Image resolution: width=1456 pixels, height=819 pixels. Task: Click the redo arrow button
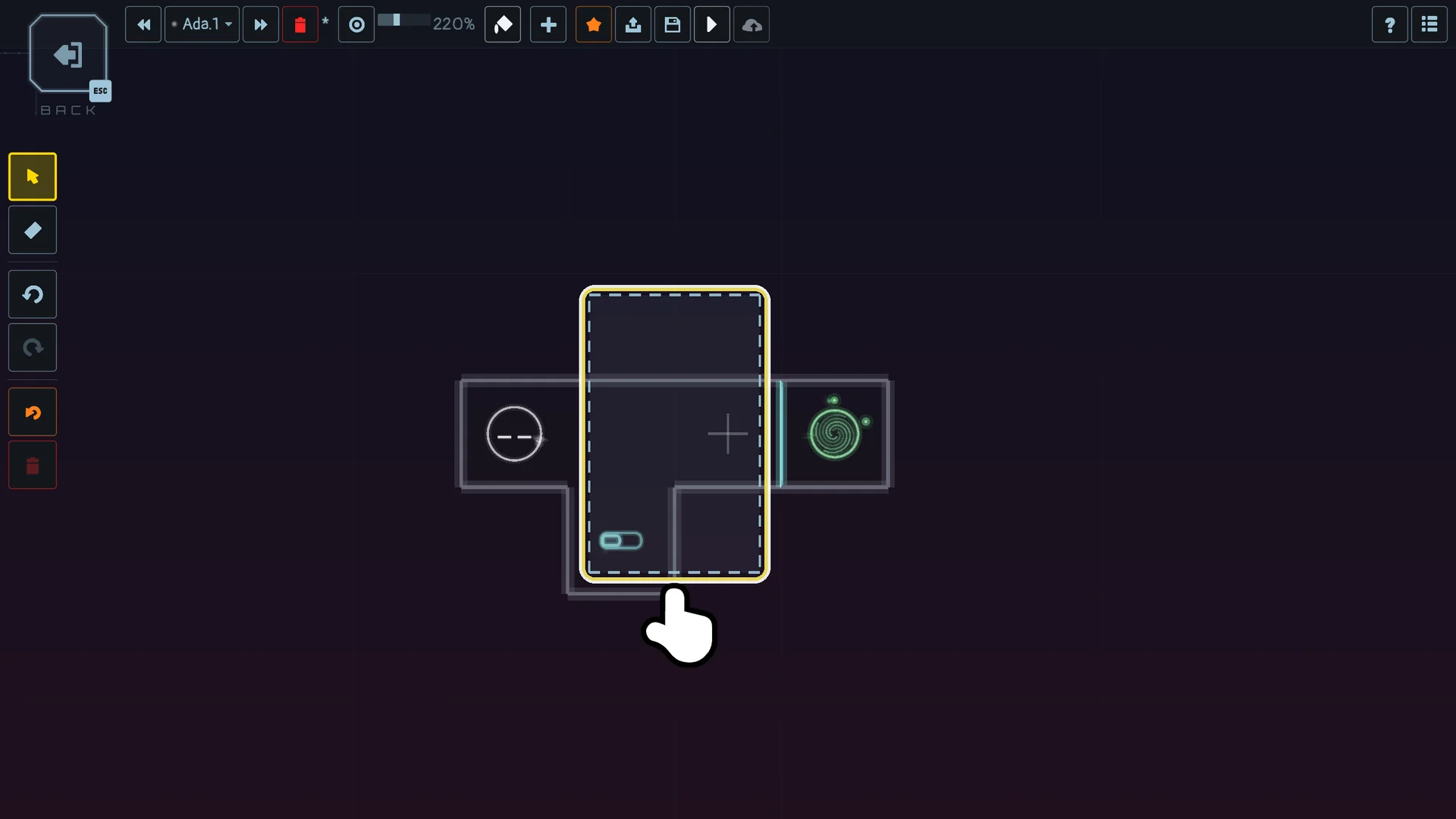33,347
